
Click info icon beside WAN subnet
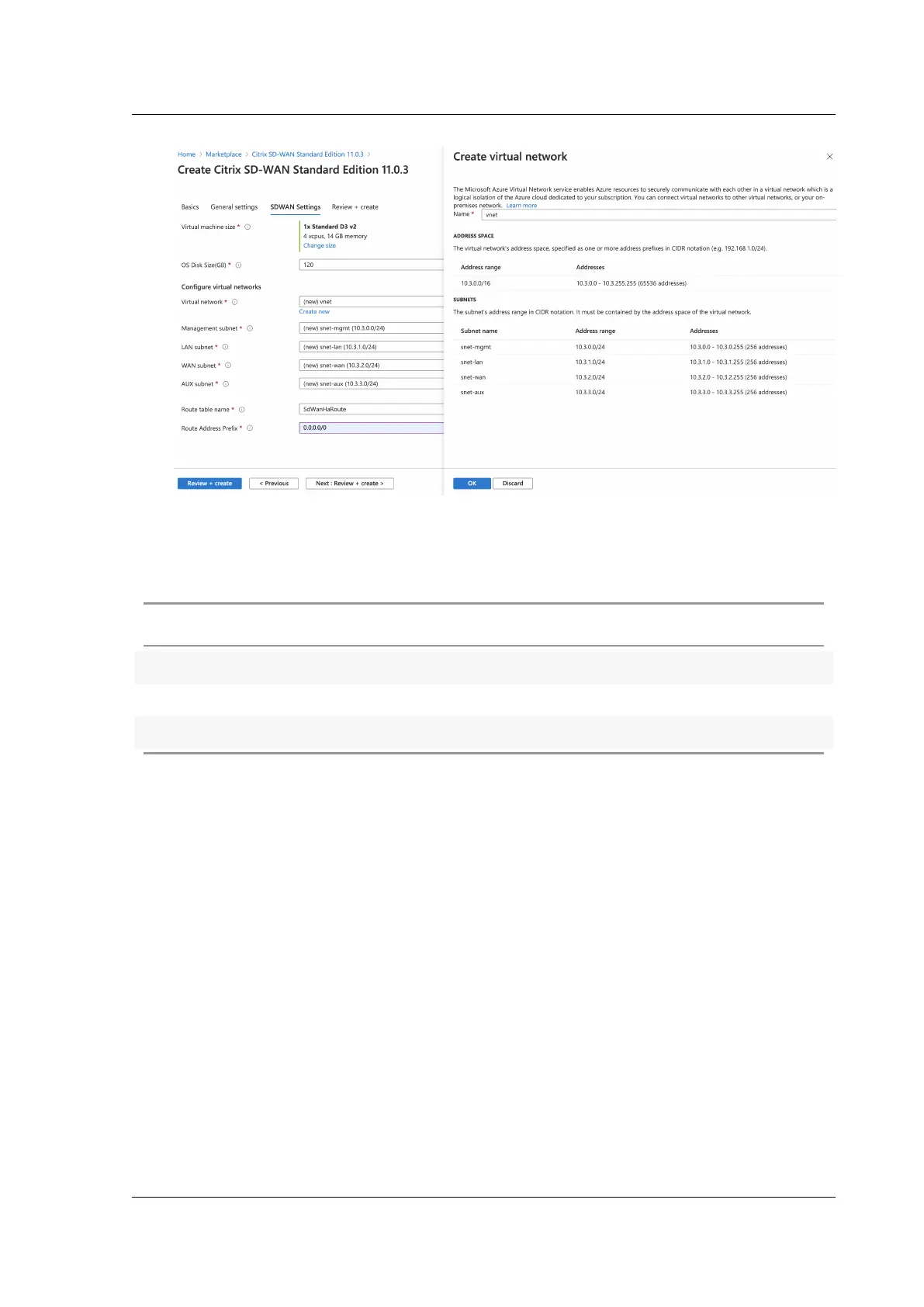(x=227, y=366)
